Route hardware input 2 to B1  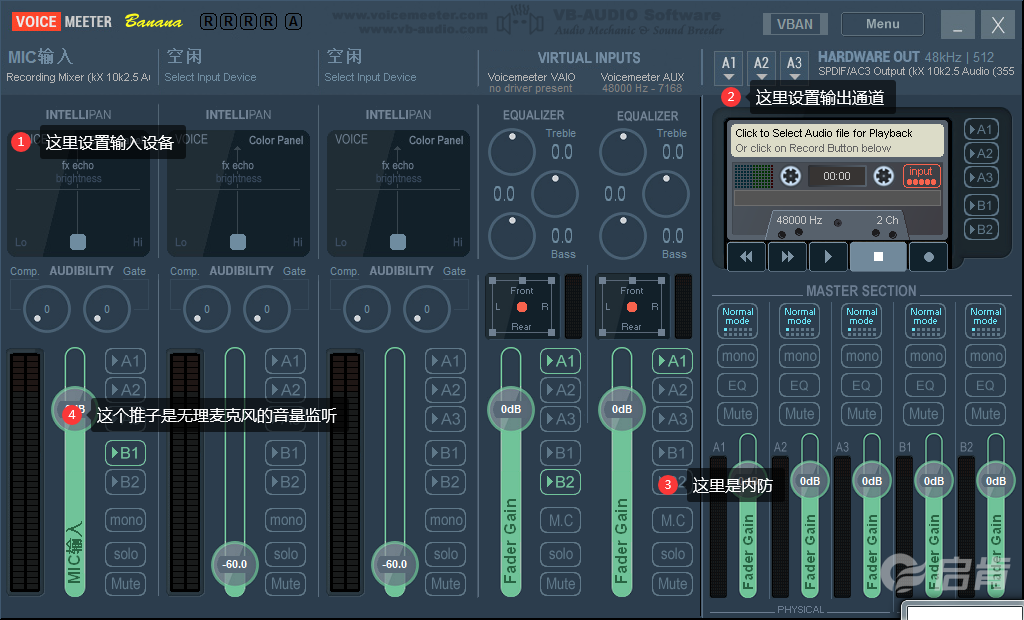click(285, 453)
